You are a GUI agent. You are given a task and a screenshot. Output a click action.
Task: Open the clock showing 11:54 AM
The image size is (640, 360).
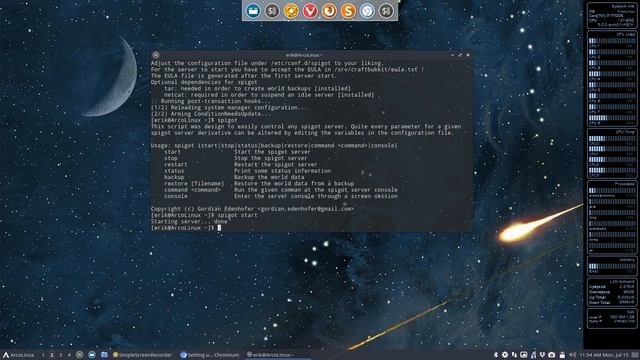pyautogui.click(x=604, y=355)
